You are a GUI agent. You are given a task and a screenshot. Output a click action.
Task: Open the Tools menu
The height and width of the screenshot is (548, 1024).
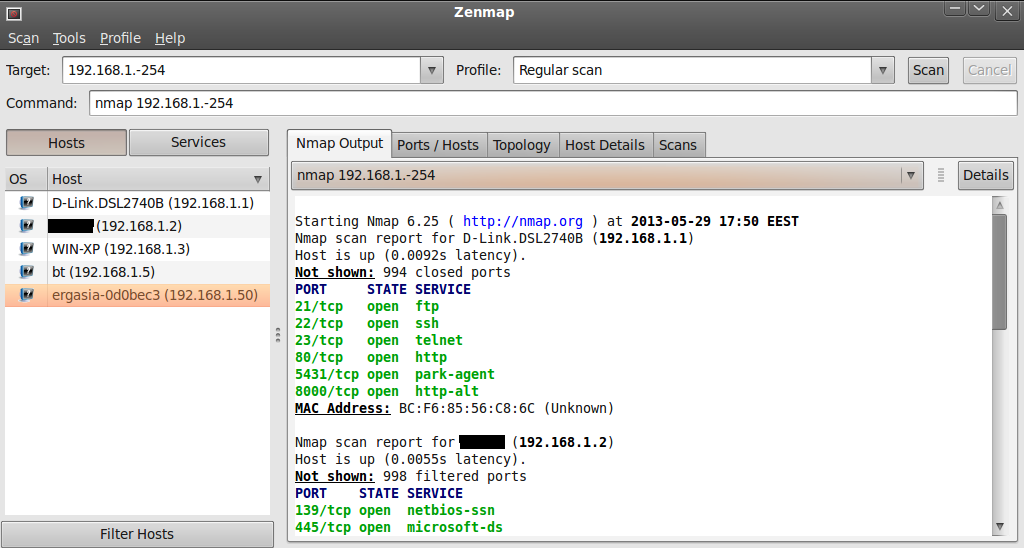[x=69, y=39]
